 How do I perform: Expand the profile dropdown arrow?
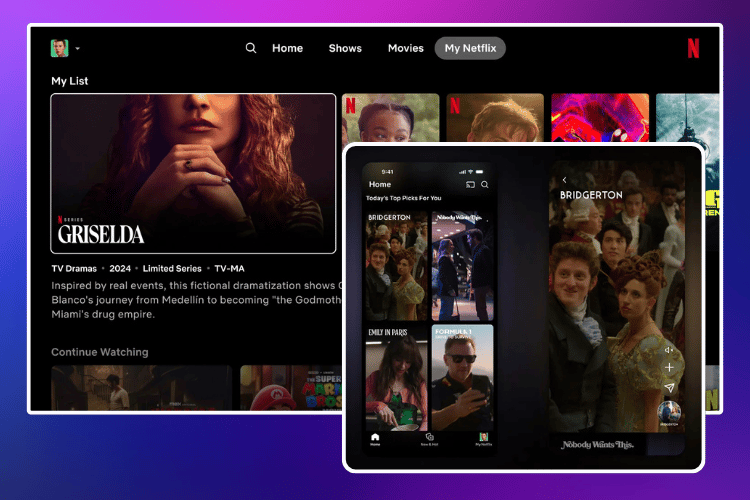tap(77, 48)
